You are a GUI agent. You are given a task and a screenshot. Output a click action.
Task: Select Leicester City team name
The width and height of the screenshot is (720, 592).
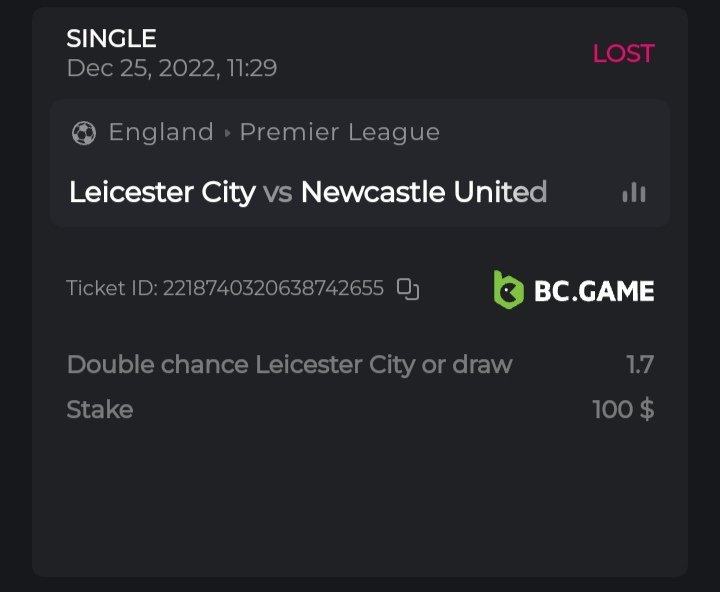click(162, 192)
